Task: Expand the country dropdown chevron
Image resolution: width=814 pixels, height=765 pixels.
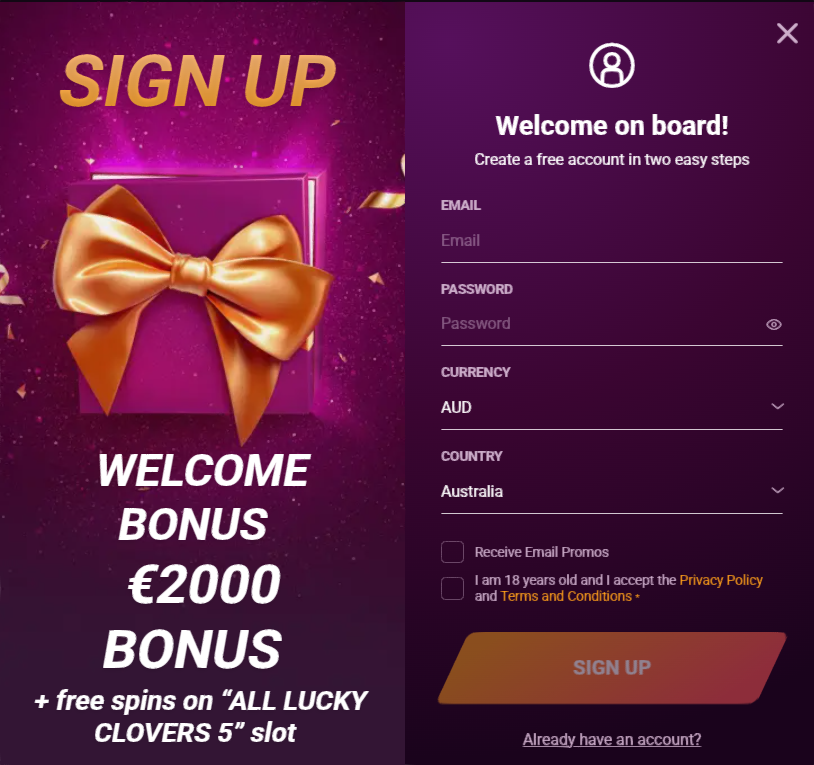Action: [777, 490]
